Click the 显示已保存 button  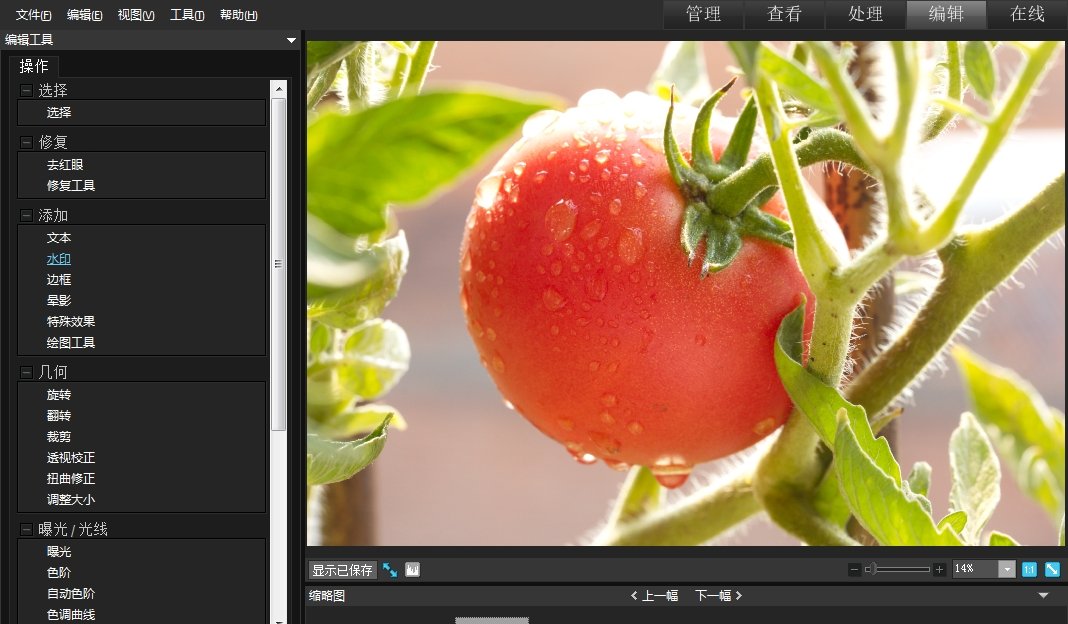pos(340,569)
